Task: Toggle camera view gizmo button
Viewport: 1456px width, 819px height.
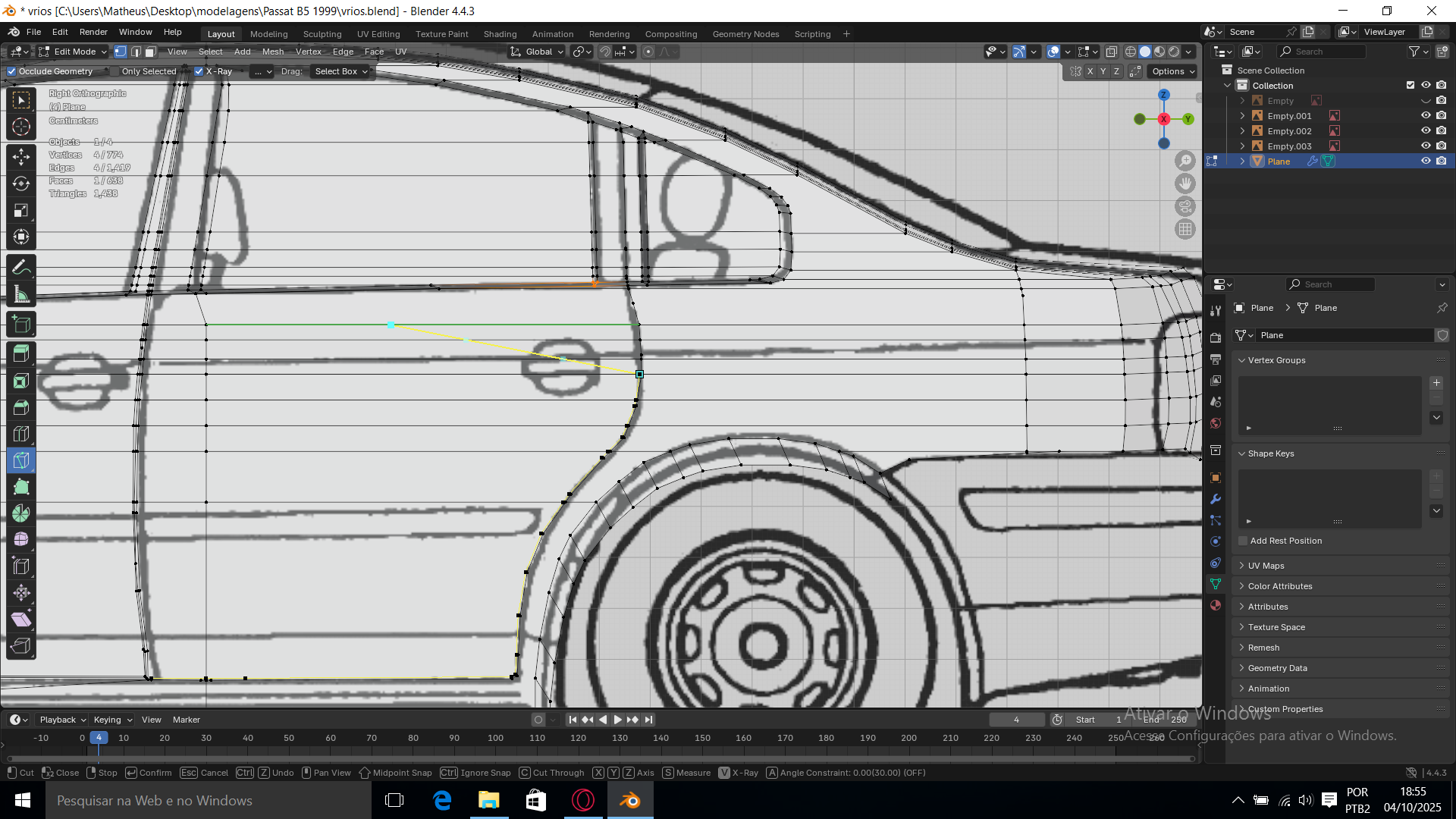Action: [x=1185, y=206]
